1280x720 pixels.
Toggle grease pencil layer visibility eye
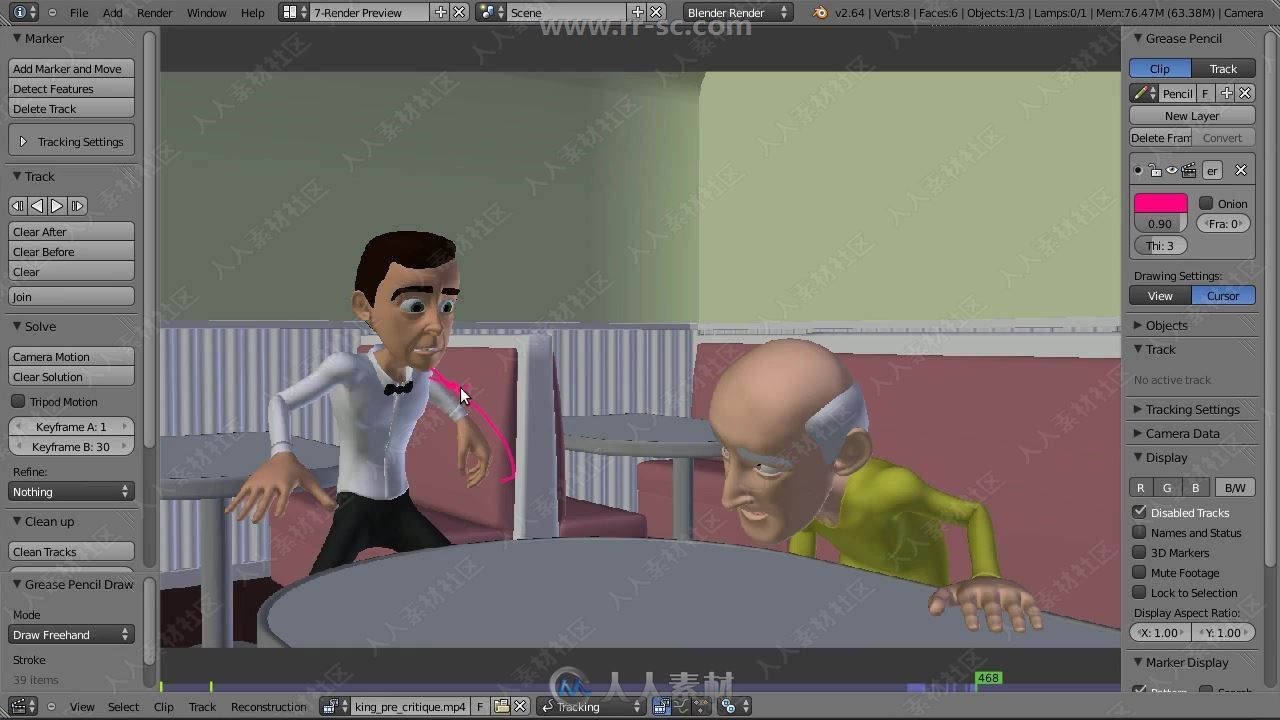coord(1172,171)
